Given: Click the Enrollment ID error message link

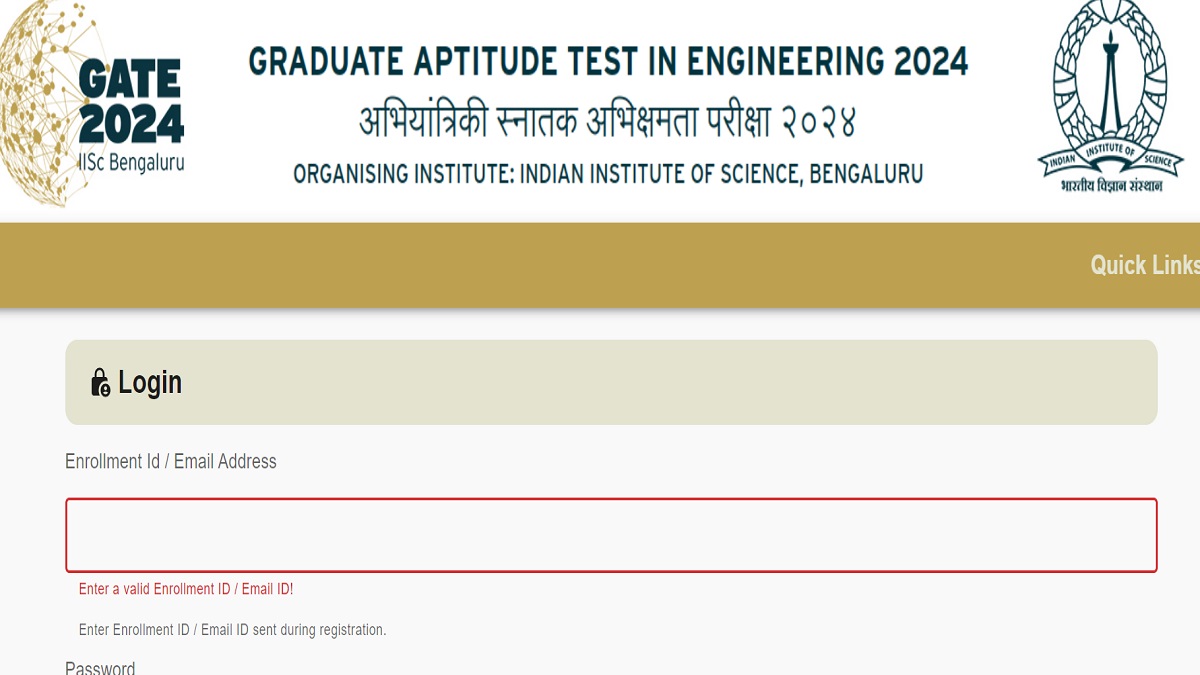Looking at the screenshot, I should point(185,589).
